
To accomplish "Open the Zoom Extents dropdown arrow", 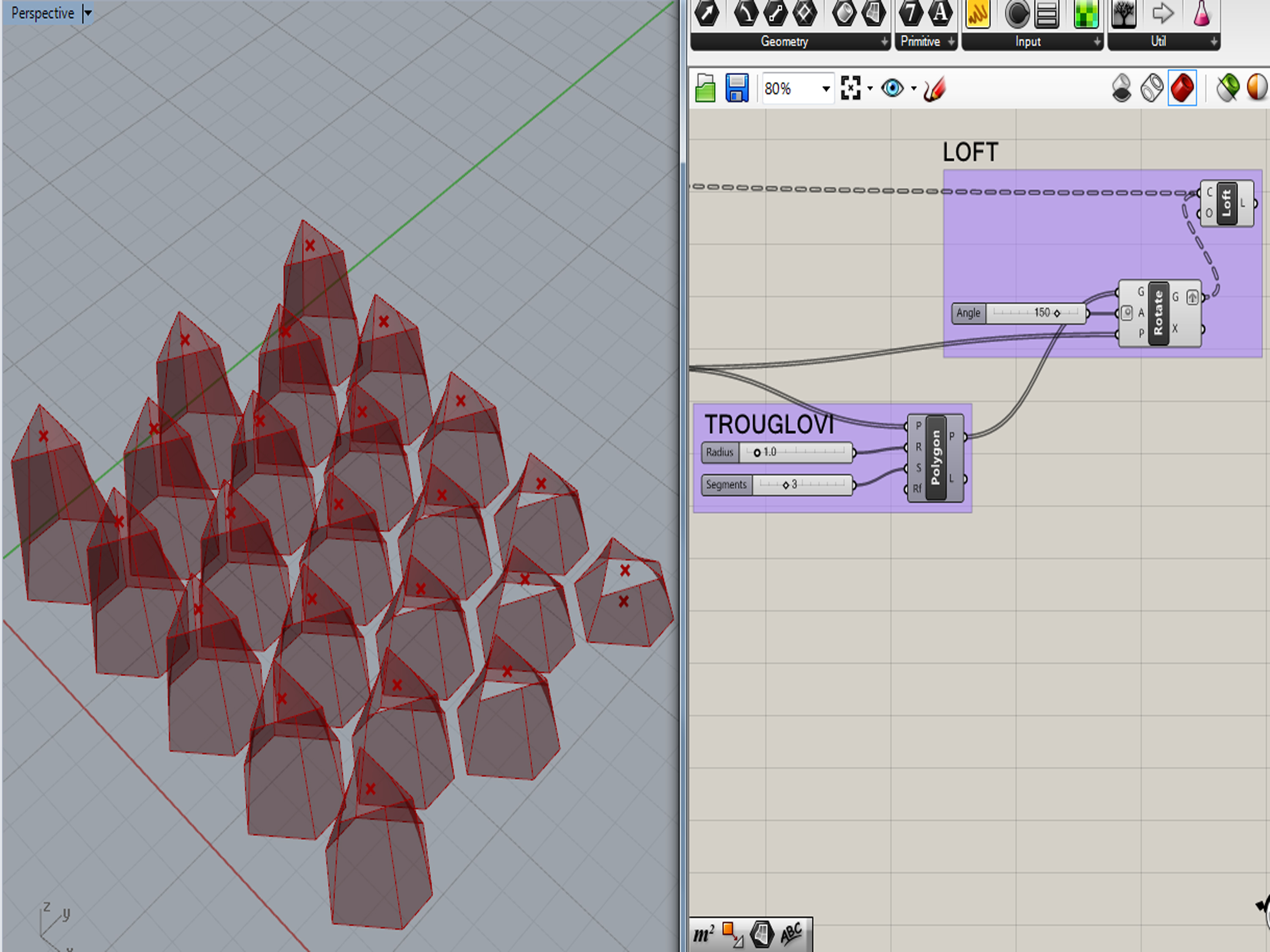I will (869, 88).
